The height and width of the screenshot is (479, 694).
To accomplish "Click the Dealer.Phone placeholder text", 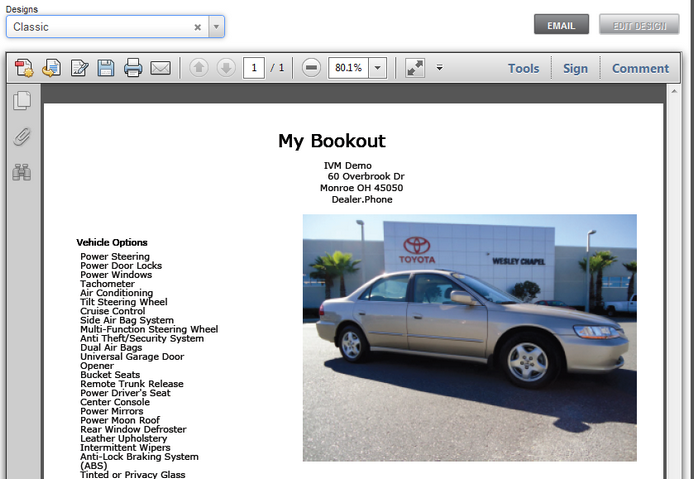I will coord(362,200).
